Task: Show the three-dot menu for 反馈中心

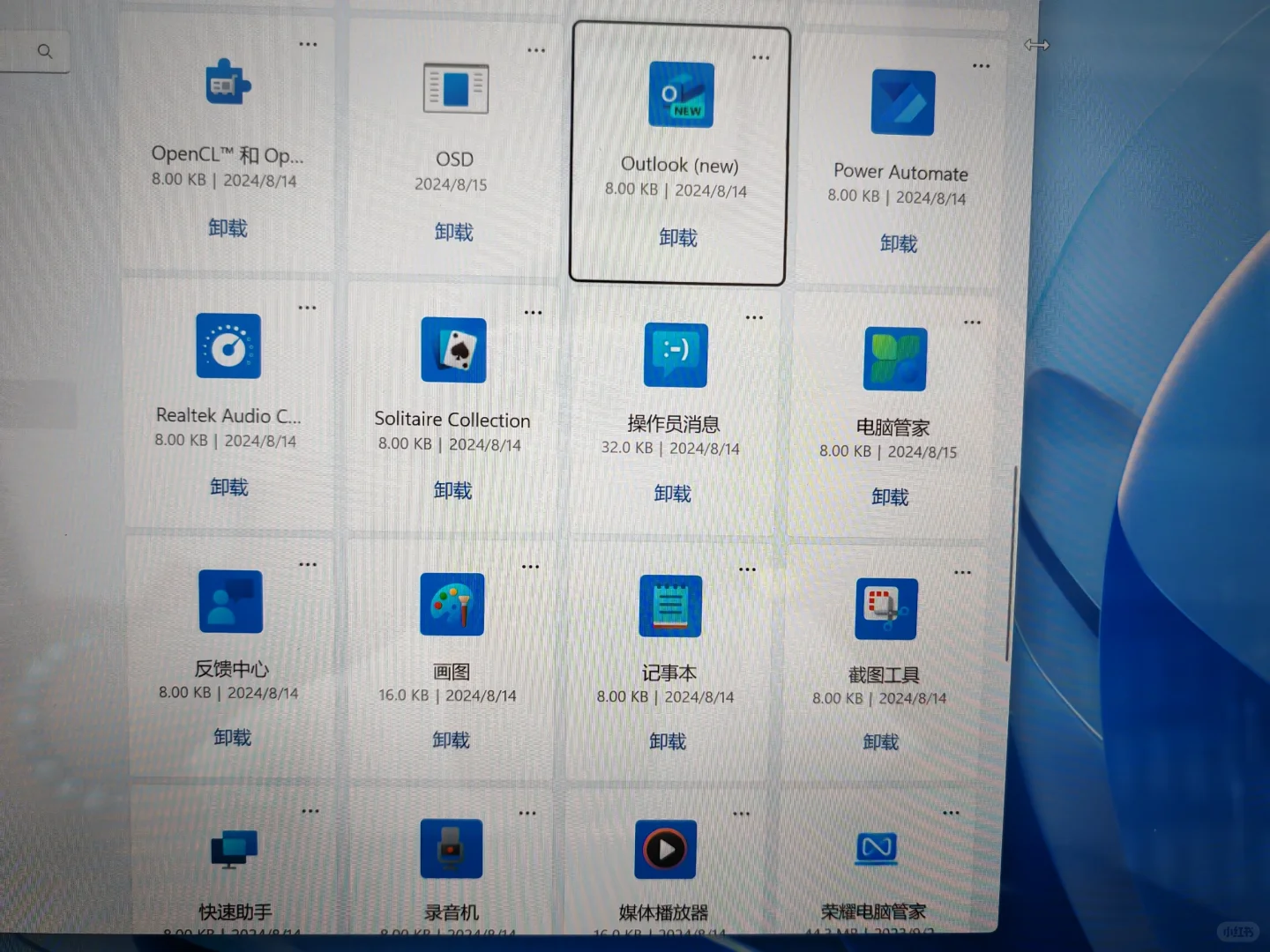Action: pos(308,565)
